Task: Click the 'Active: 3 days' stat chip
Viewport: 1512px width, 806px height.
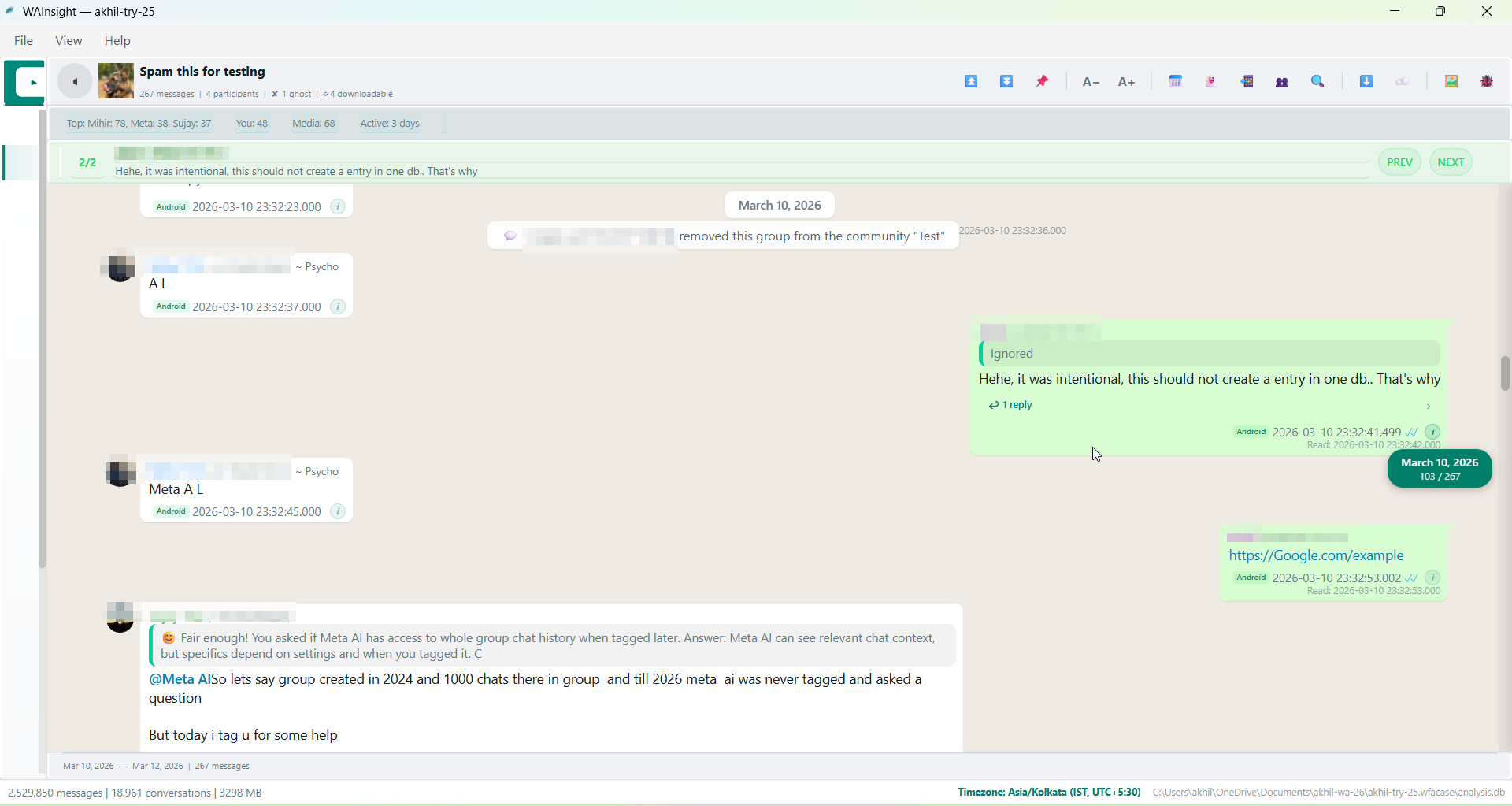Action: [390, 124]
